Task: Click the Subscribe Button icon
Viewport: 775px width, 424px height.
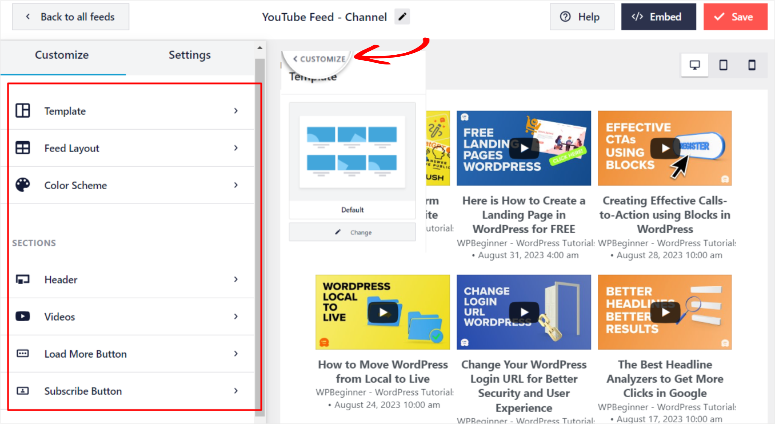Action: (23, 390)
